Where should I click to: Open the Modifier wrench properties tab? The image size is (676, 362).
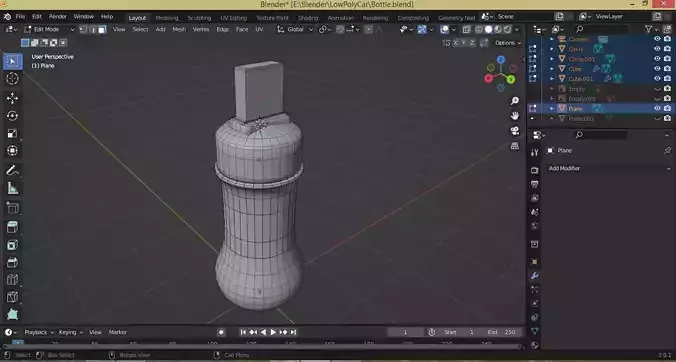point(535,276)
